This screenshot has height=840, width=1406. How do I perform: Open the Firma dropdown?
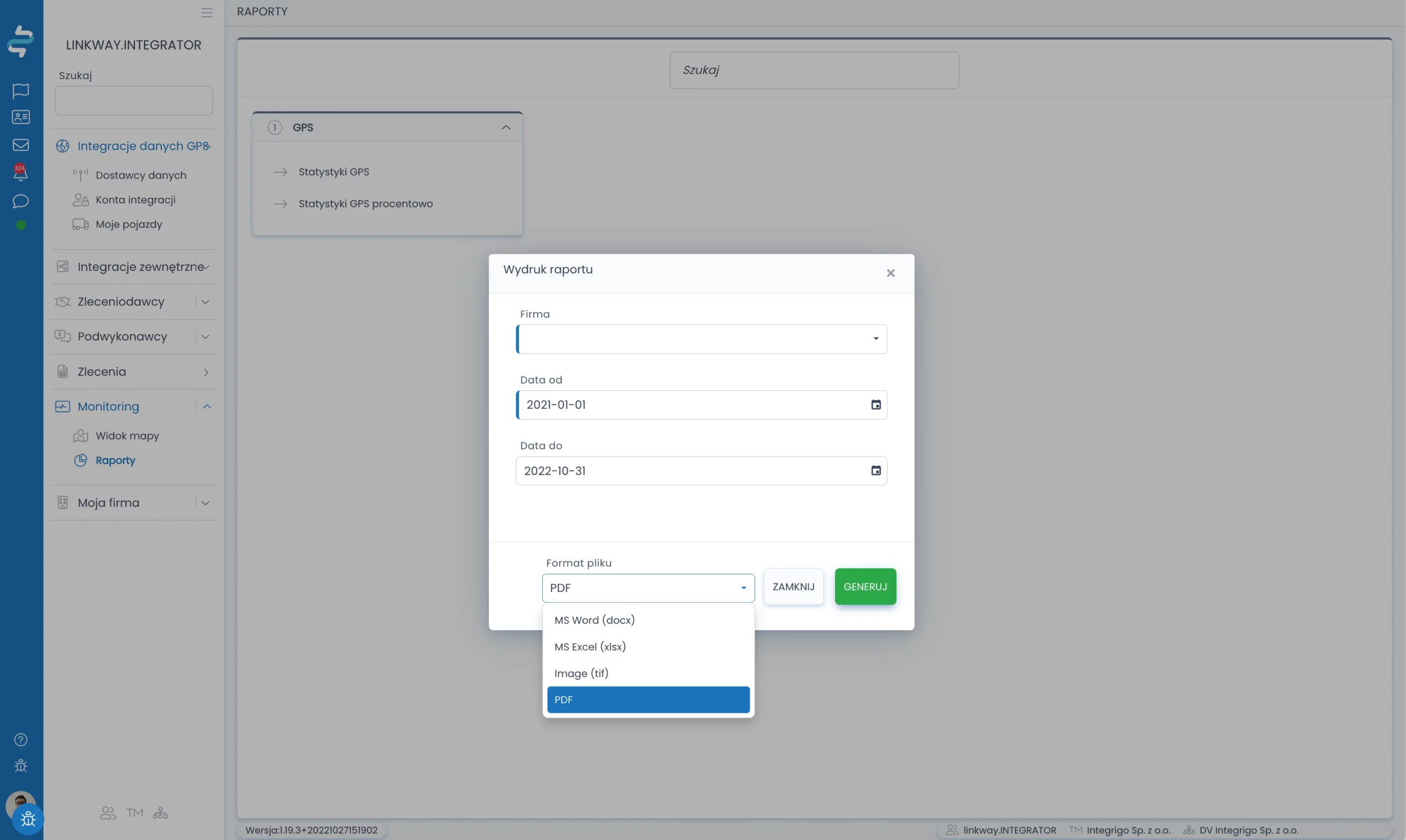(x=701, y=339)
